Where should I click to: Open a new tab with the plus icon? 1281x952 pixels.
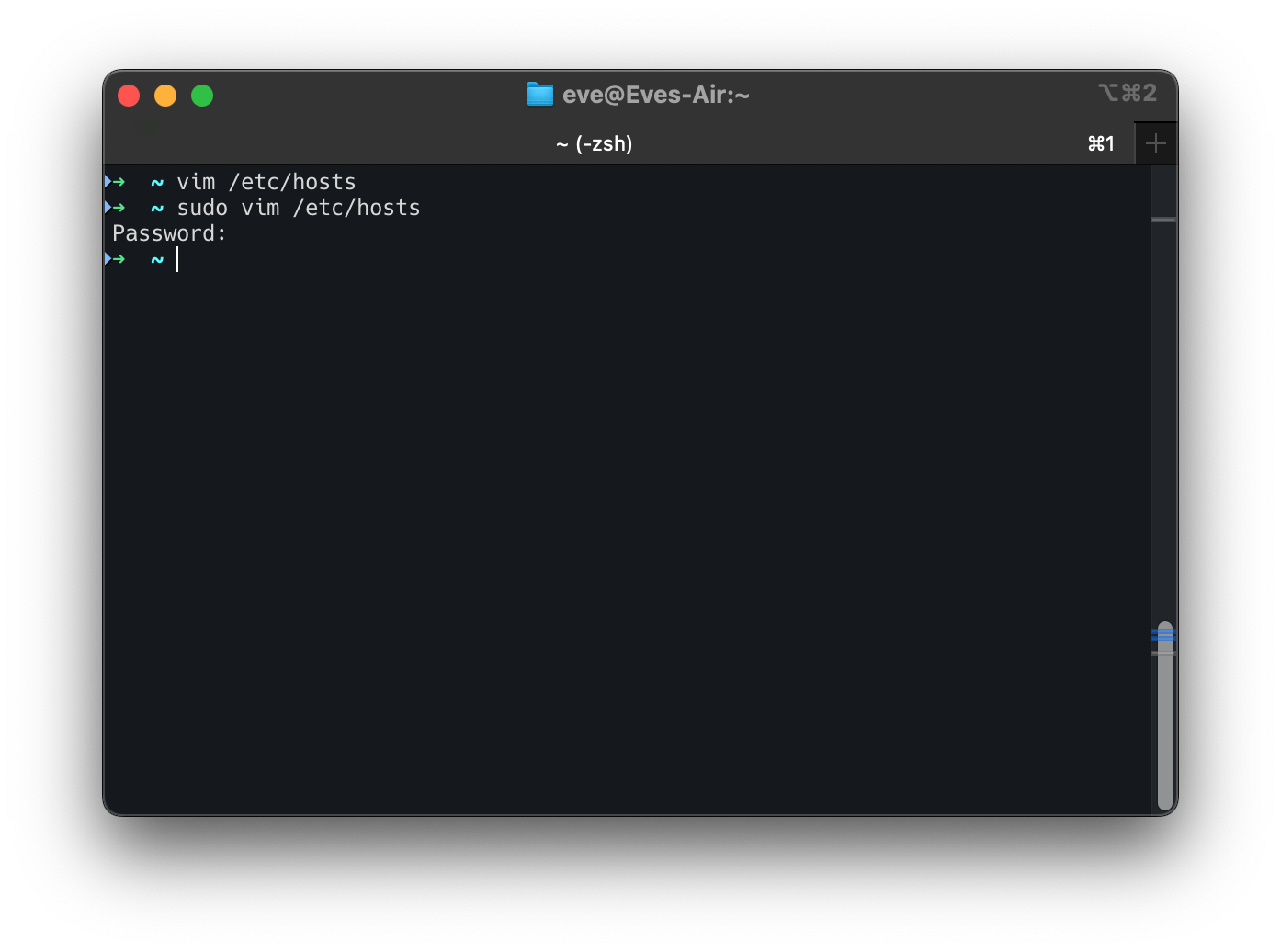point(1156,142)
